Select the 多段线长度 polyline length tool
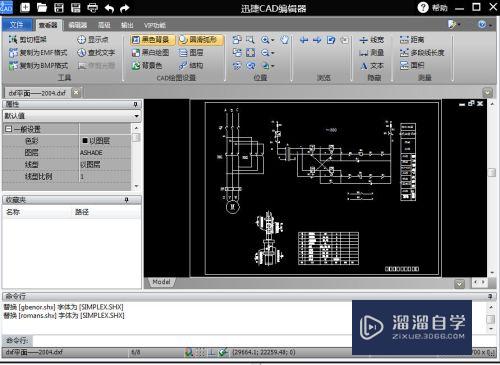The height and width of the screenshot is (365, 500). (x=422, y=53)
